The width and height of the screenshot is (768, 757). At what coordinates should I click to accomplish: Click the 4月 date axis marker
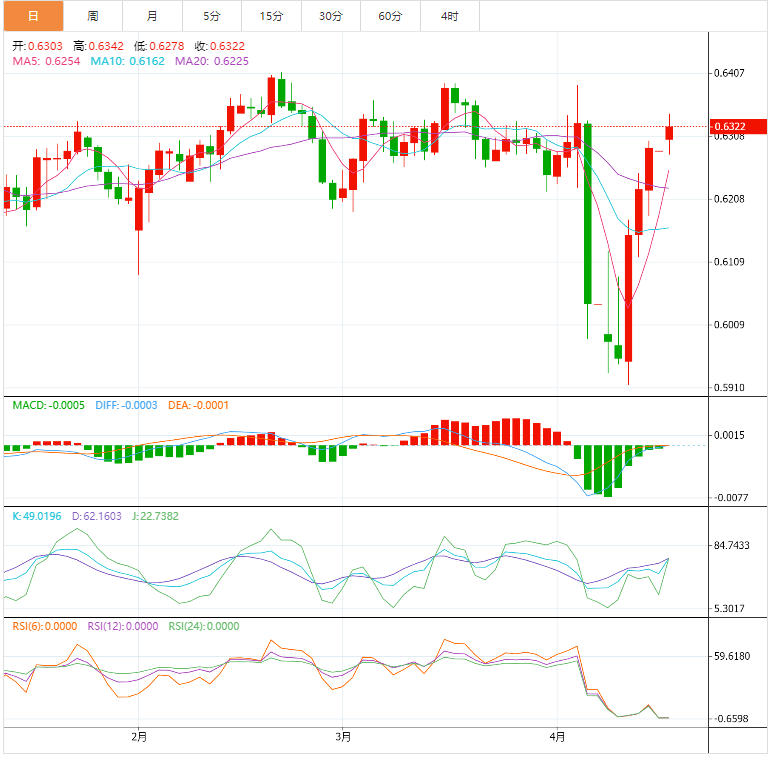coord(558,737)
